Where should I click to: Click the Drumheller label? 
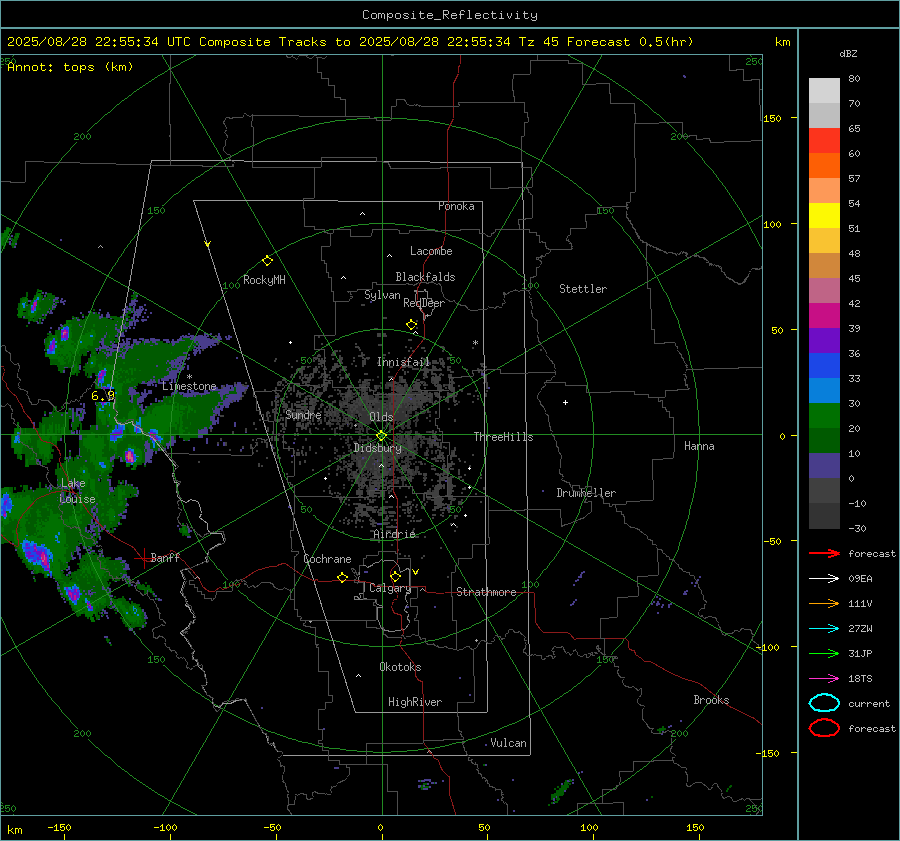[x=586, y=493]
